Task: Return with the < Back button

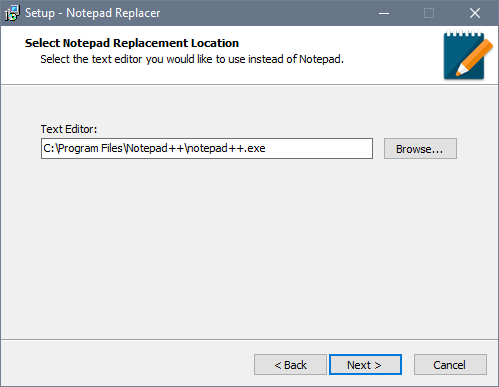Action: [x=290, y=365]
